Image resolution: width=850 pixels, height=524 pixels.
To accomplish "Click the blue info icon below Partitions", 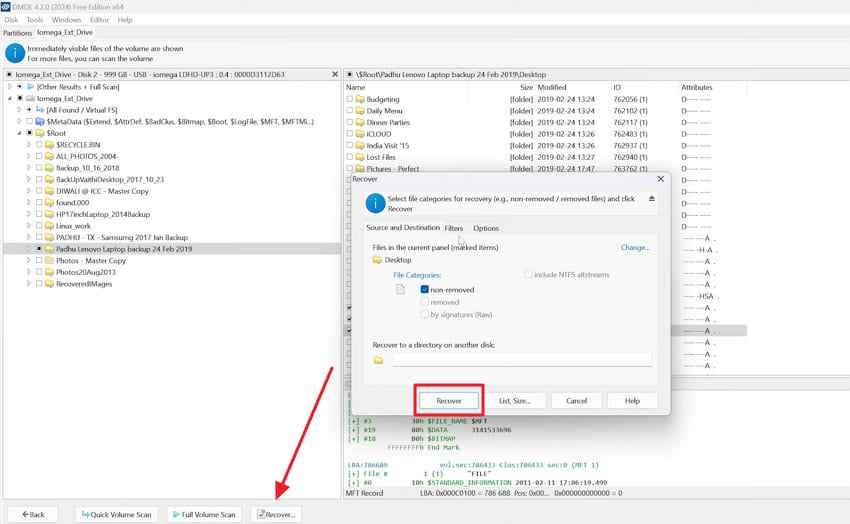I will click(15, 53).
